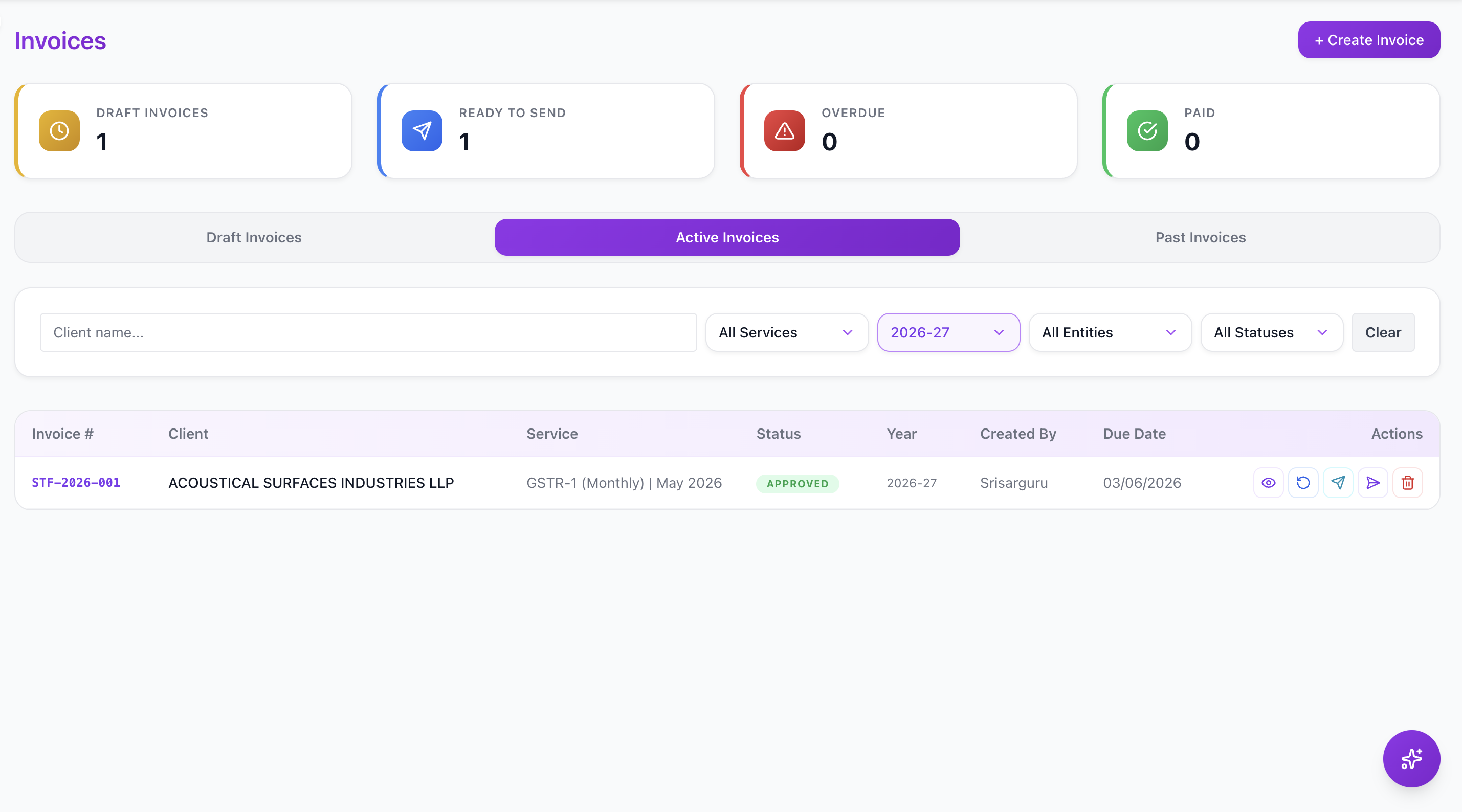This screenshot has width=1462, height=812.
Task: Click the Ready to Send plane icon
Action: point(422,131)
